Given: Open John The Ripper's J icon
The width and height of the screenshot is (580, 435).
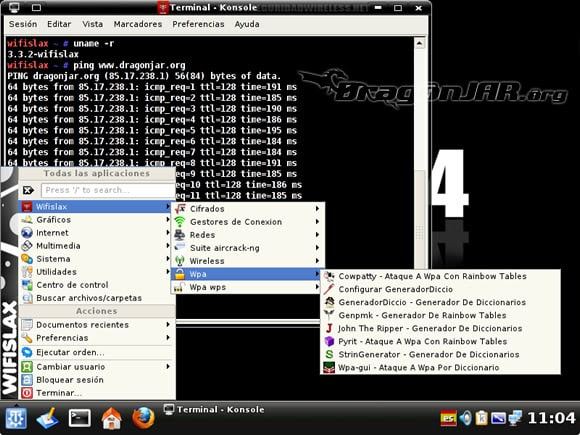Looking at the screenshot, I should point(329,328).
